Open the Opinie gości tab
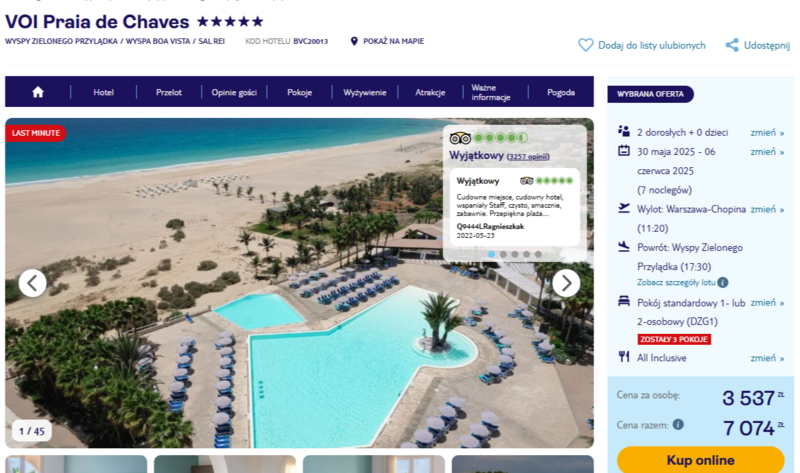 point(234,92)
